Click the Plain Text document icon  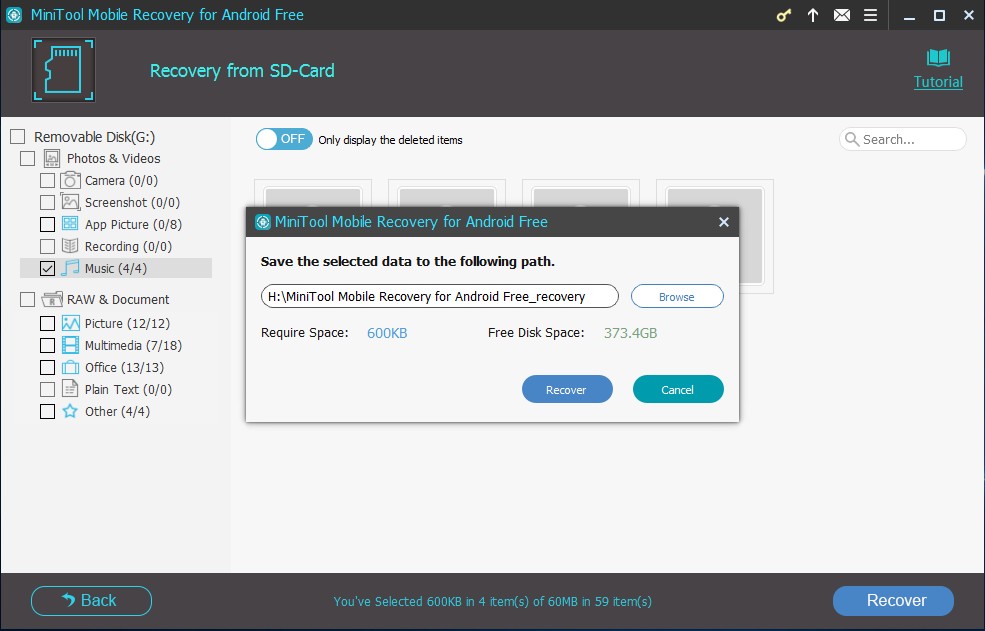pyautogui.click(x=70, y=389)
